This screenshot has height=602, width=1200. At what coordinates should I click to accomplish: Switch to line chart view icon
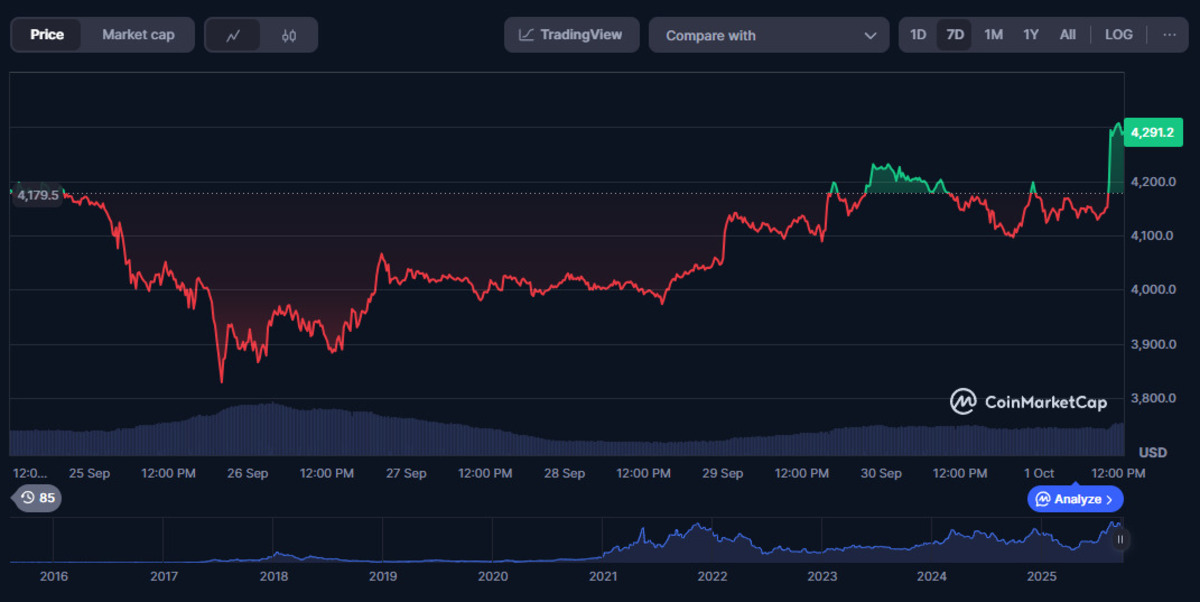click(234, 35)
